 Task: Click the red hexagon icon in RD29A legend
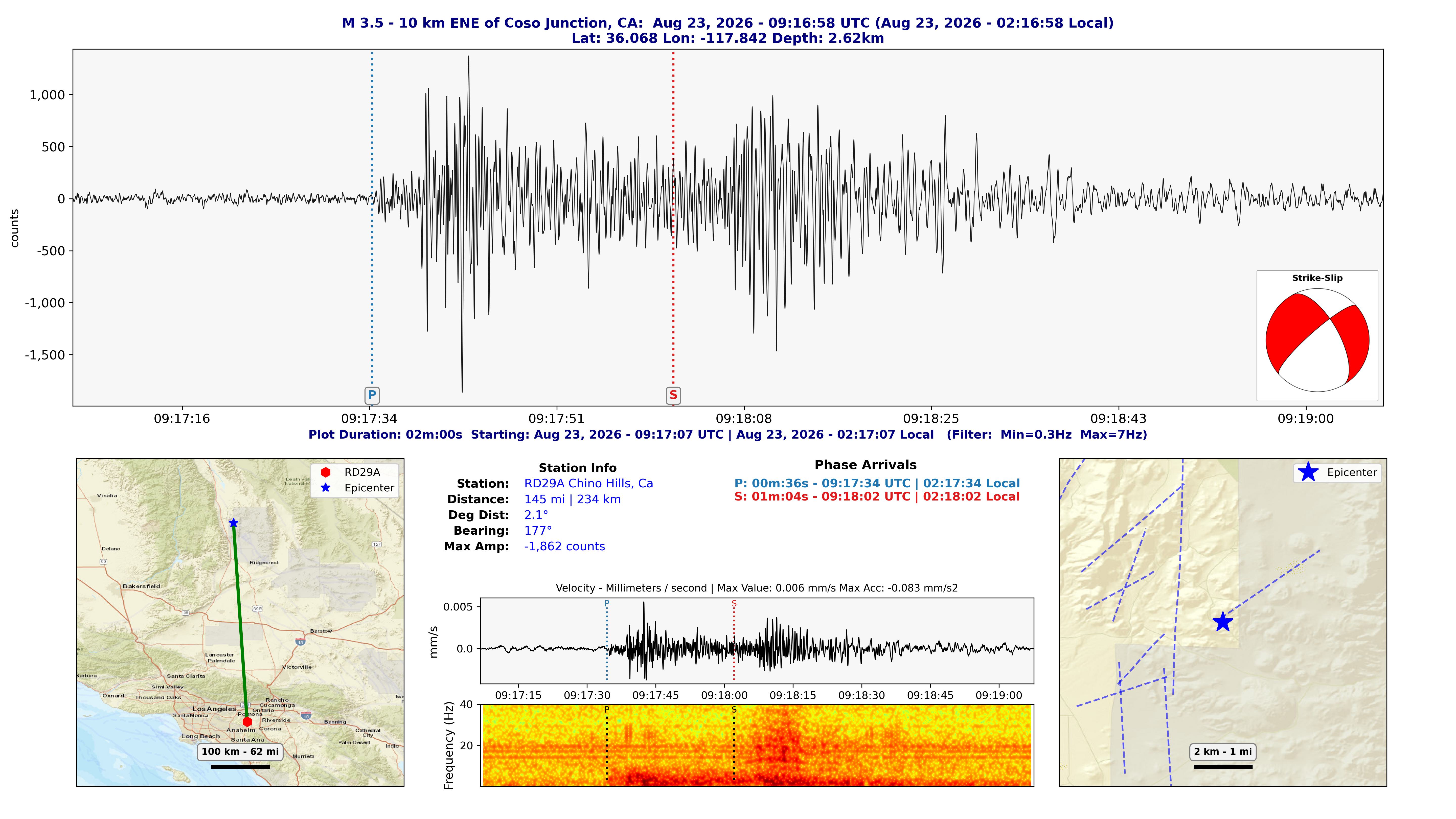(326, 472)
